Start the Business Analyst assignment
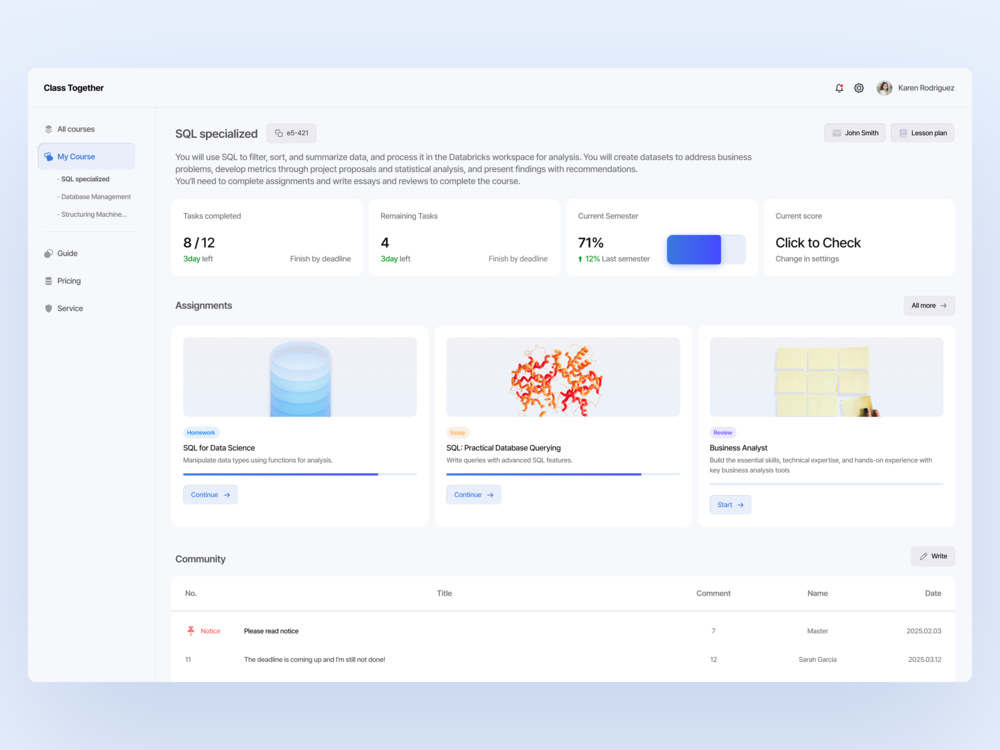This screenshot has height=750, width=1000. (x=730, y=504)
